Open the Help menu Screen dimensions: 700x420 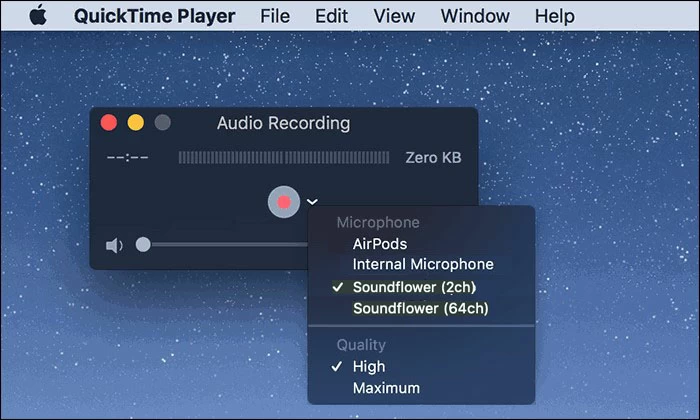tap(554, 16)
